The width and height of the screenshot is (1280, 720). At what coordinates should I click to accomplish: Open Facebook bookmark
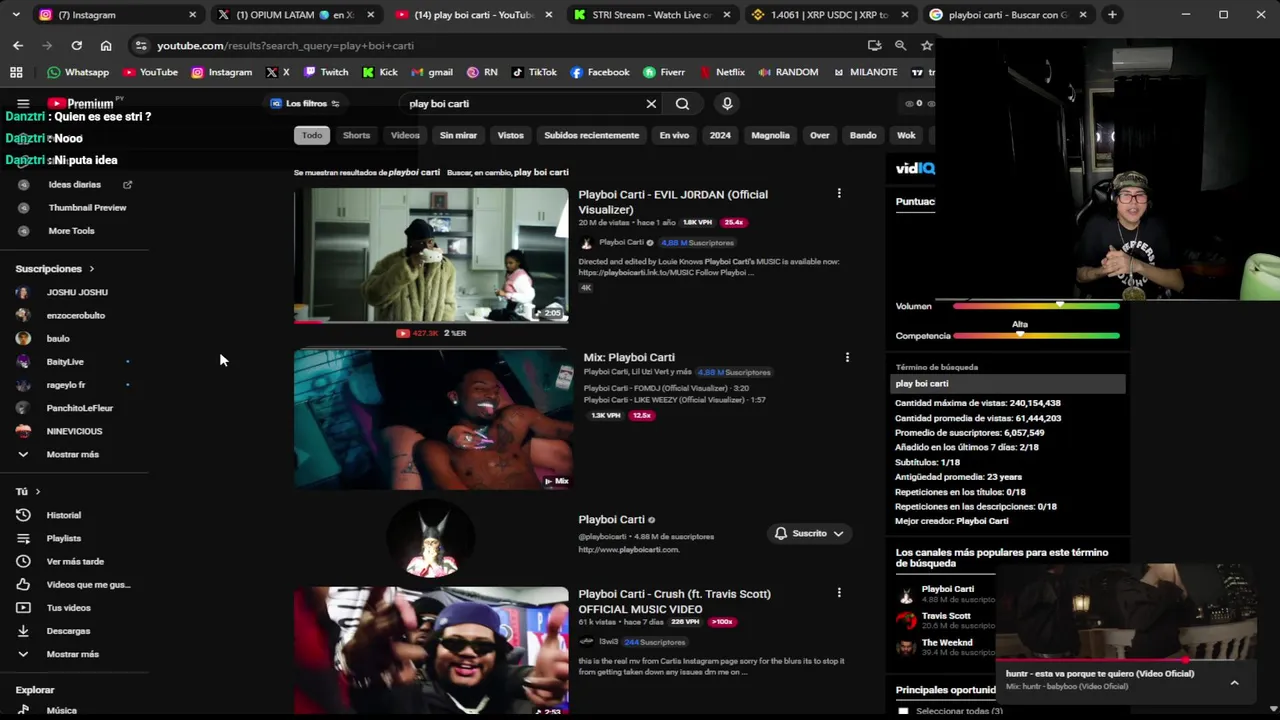click(x=600, y=72)
